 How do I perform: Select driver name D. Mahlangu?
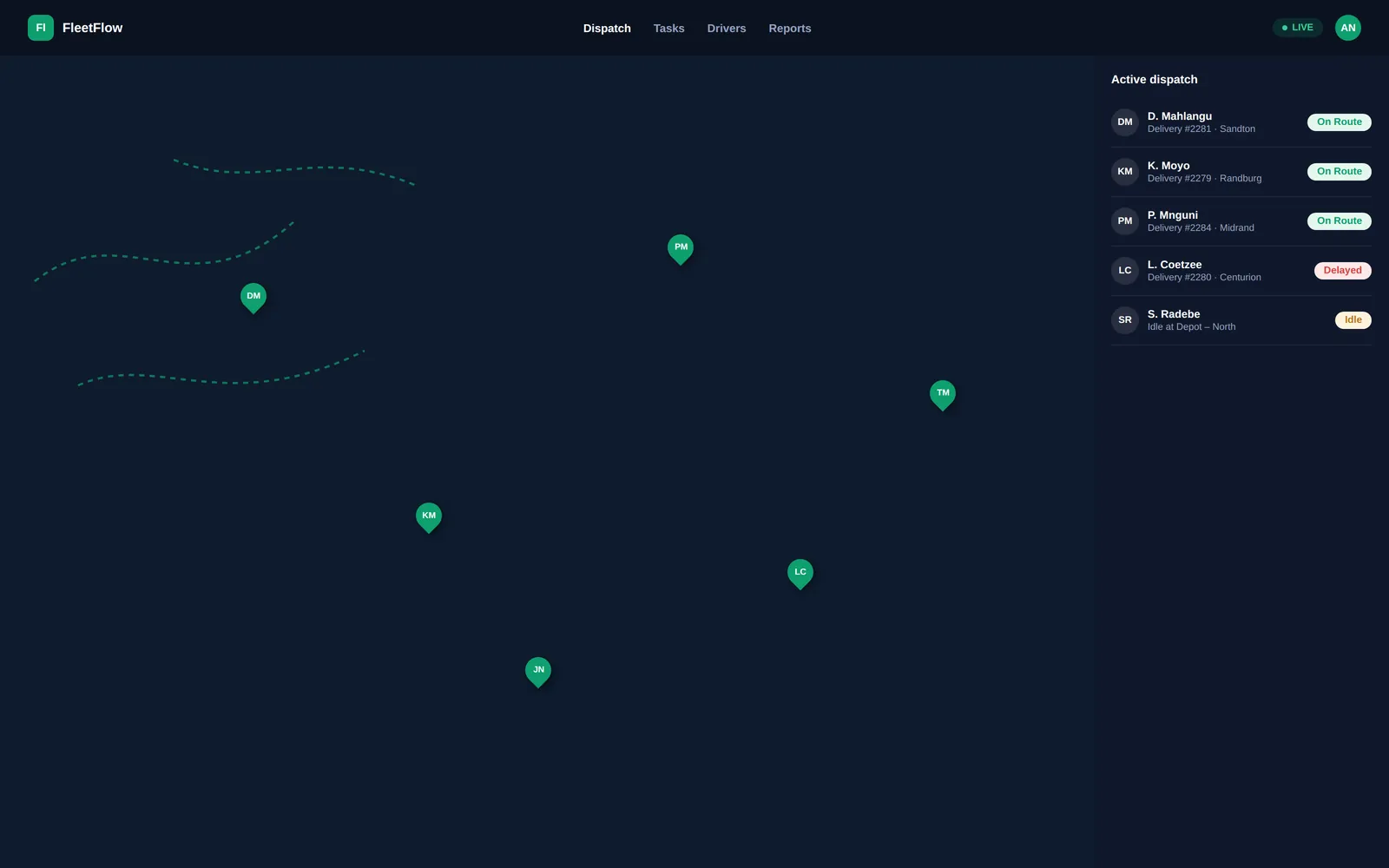coord(1180,116)
